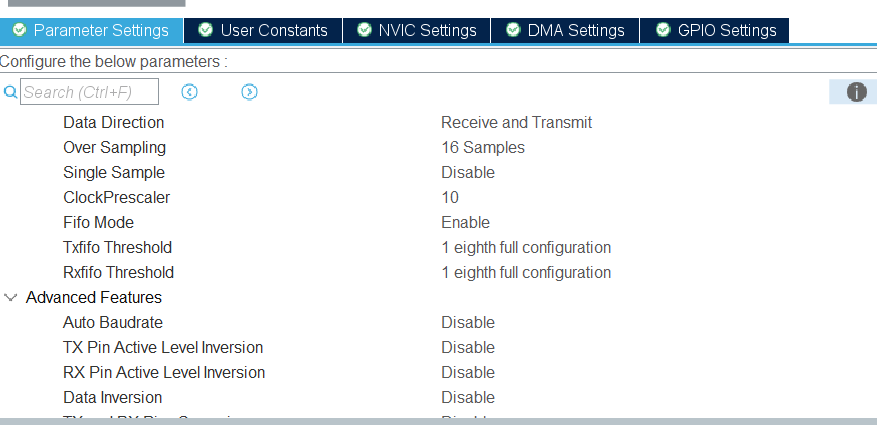Switch to the Parameter Settings tab

coord(91,30)
